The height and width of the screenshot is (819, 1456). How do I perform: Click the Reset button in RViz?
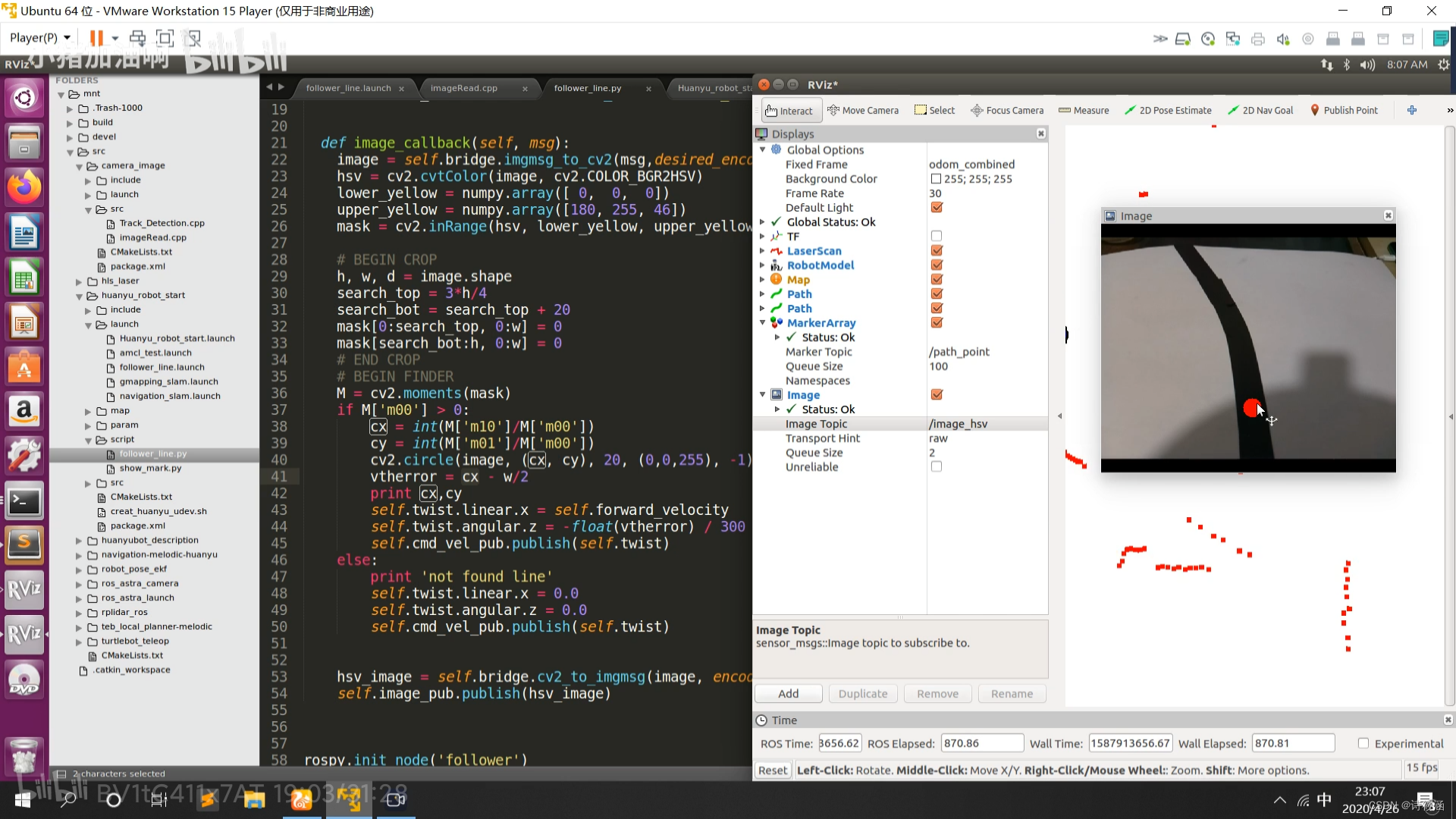pyautogui.click(x=772, y=770)
